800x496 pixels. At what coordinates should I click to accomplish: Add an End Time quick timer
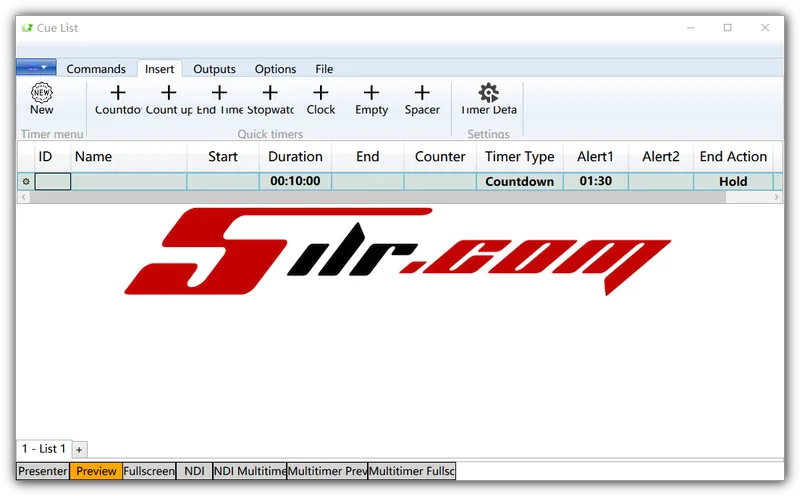click(219, 98)
